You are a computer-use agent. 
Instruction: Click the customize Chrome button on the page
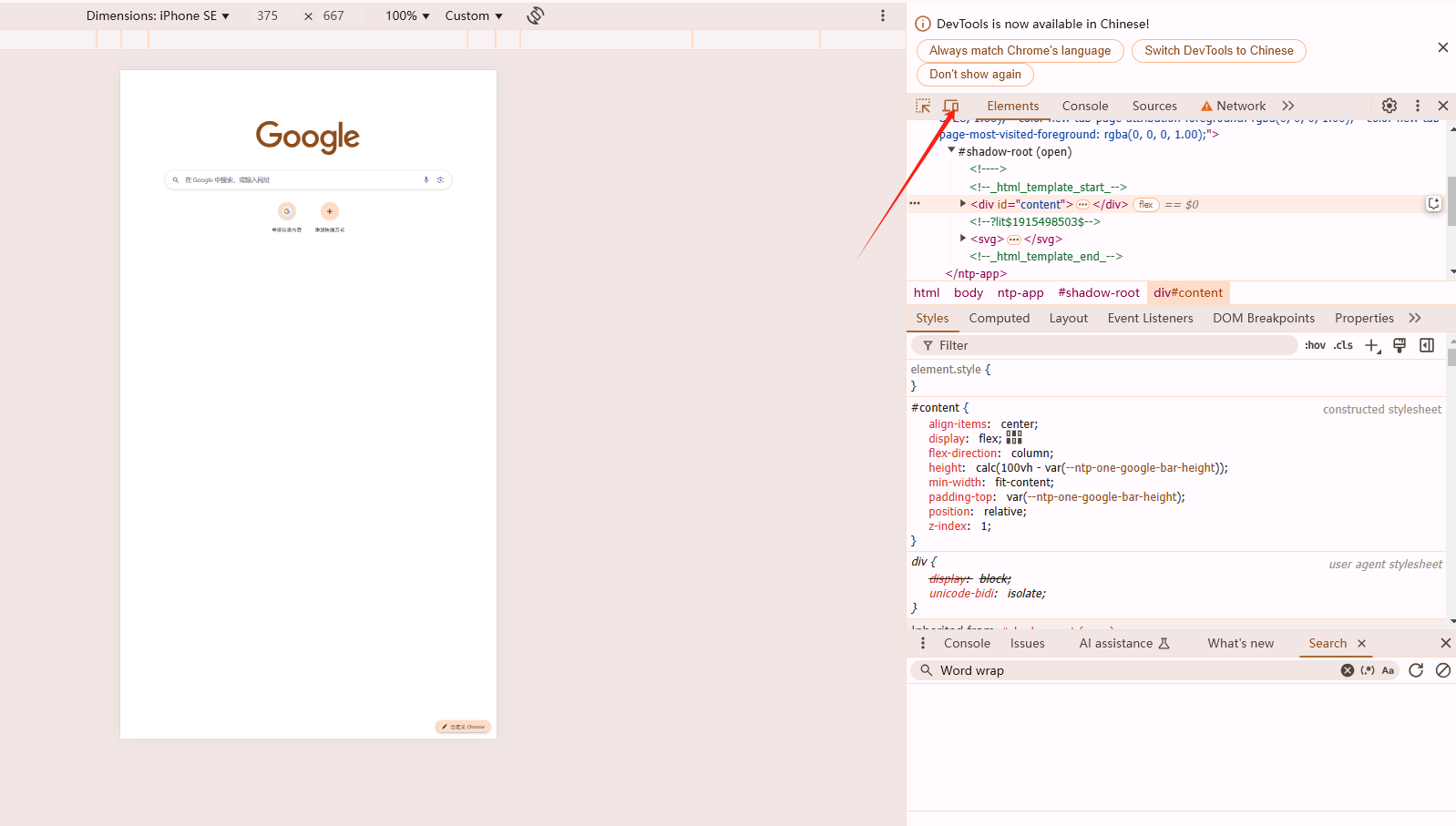(x=463, y=727)
